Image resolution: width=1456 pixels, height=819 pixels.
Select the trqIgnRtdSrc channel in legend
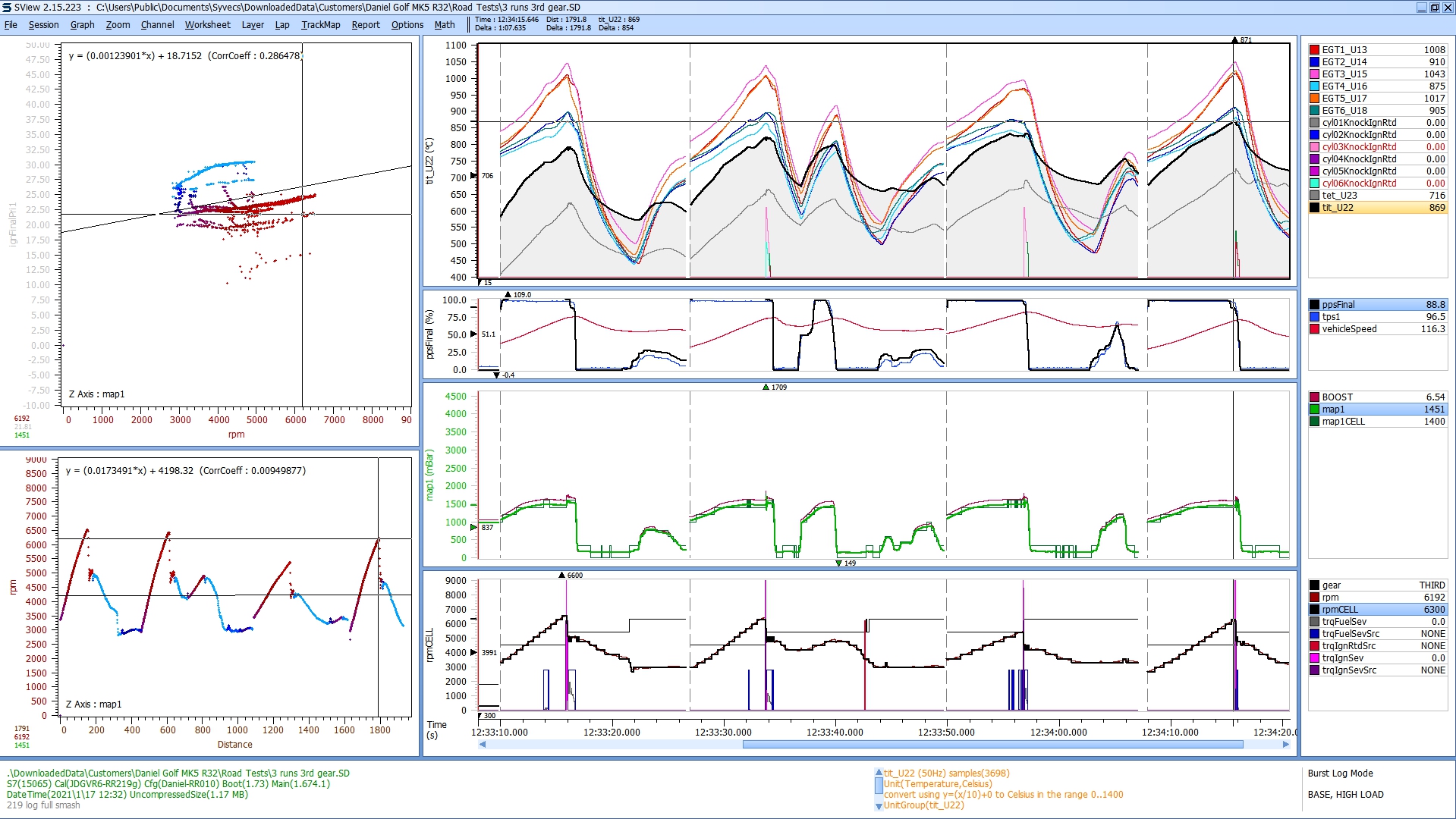tap(1378, 646)
